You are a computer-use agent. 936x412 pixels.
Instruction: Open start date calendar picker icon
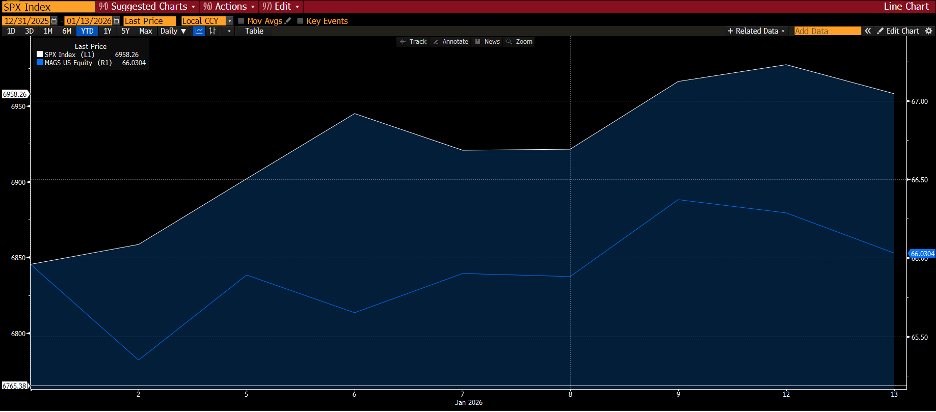pyautogui.click(x=55, y=20)
